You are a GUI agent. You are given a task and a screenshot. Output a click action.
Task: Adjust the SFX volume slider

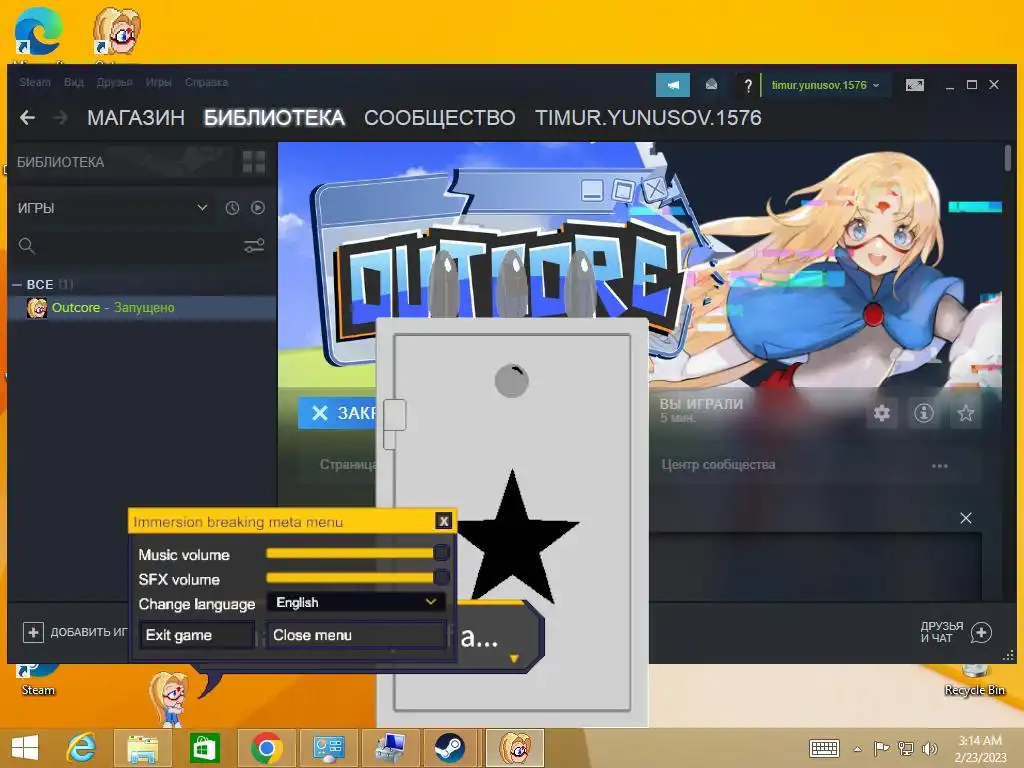tap(357, 577)
